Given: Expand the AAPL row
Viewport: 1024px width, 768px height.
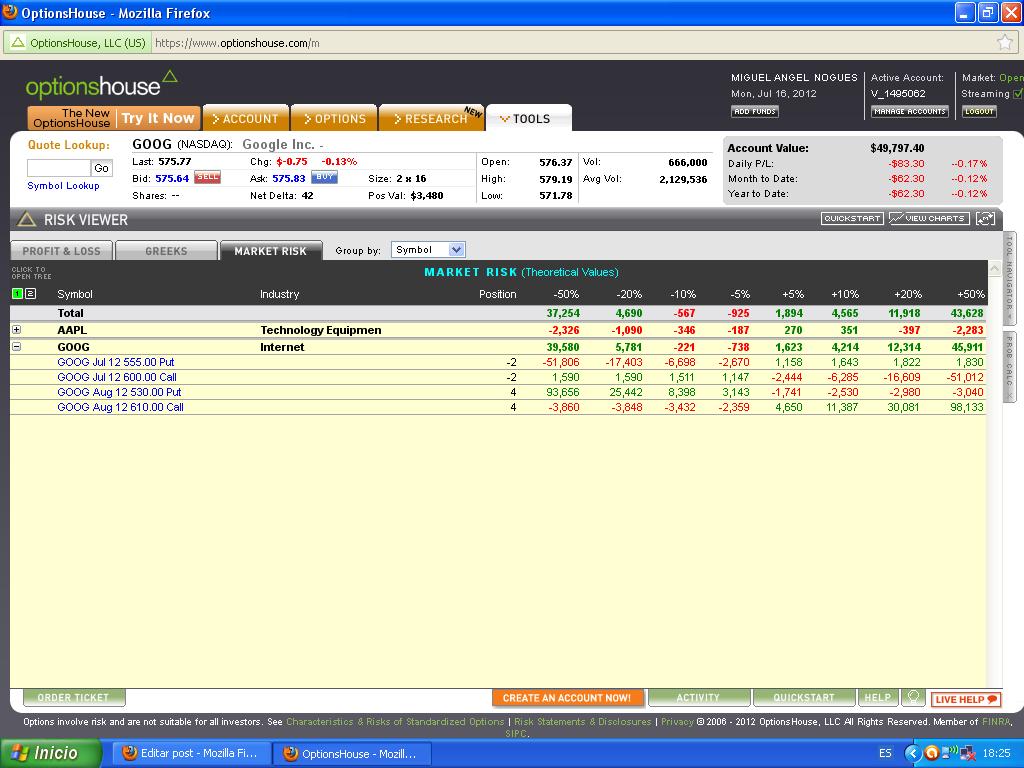Looking at the screenshot, I should coord(16,330).
